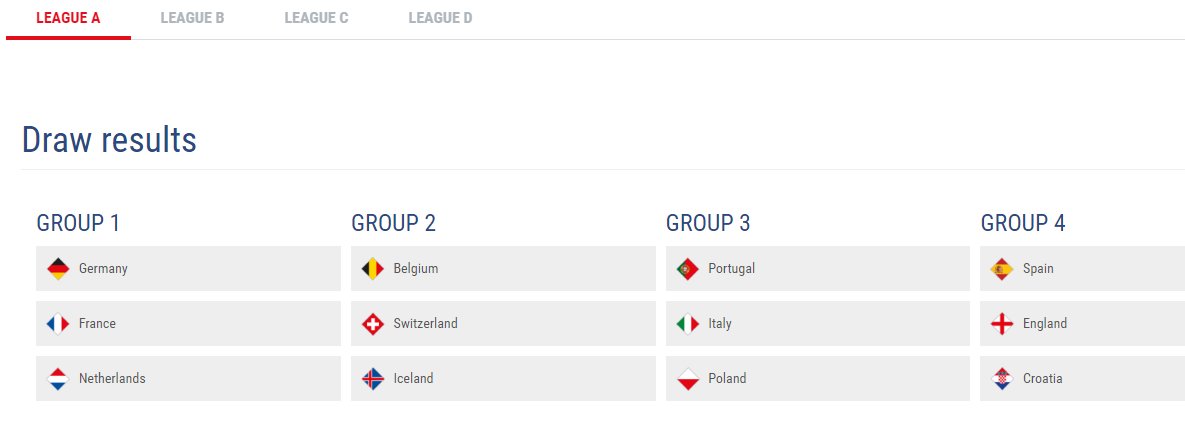Select the League A tab

tap(68, 18)
